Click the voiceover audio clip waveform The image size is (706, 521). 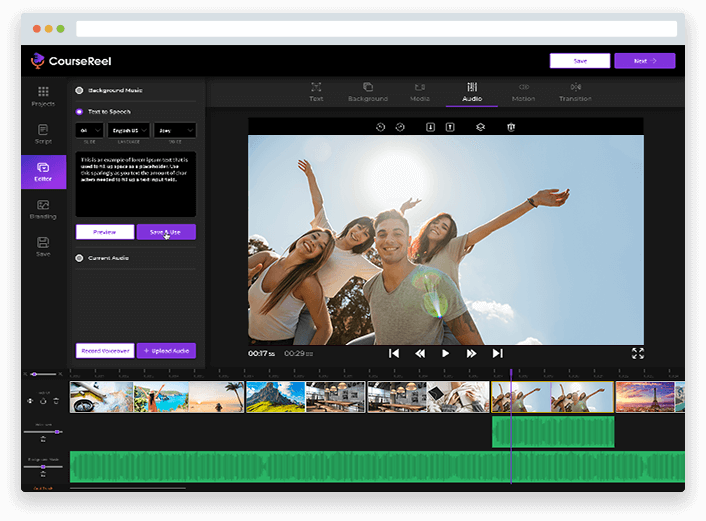click(x=553, y=432)
